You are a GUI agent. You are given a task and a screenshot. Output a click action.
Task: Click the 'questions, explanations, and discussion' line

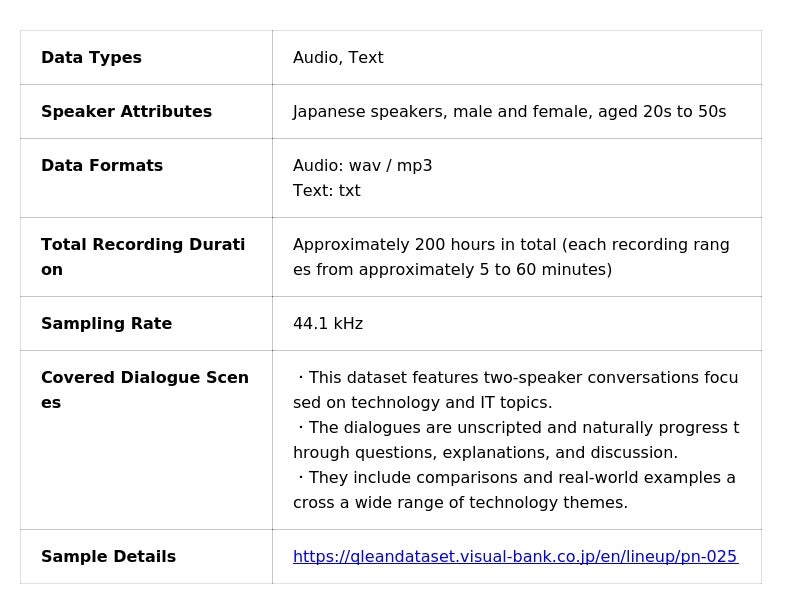coord(485,453)
